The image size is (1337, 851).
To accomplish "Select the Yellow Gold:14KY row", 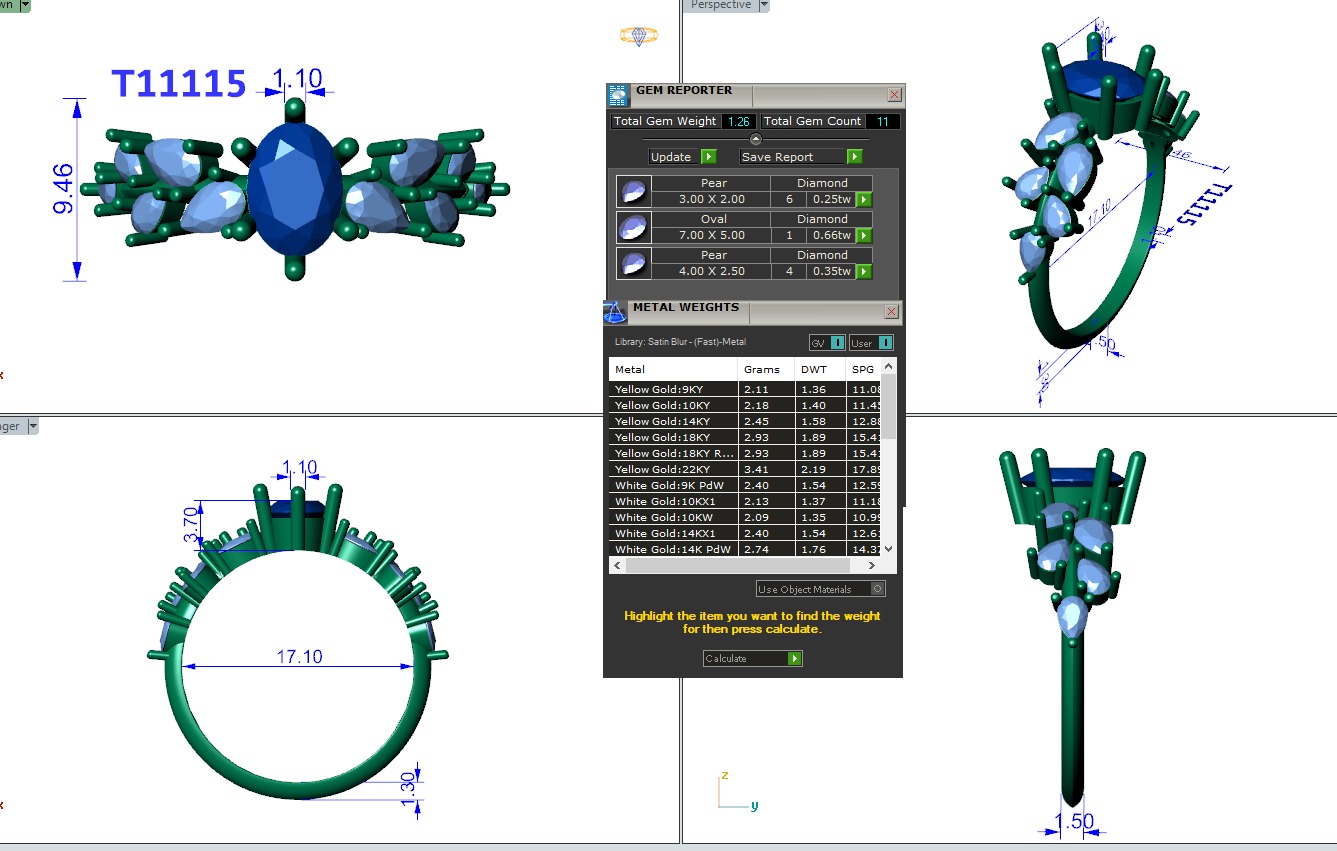I will (x=674, y=421).
